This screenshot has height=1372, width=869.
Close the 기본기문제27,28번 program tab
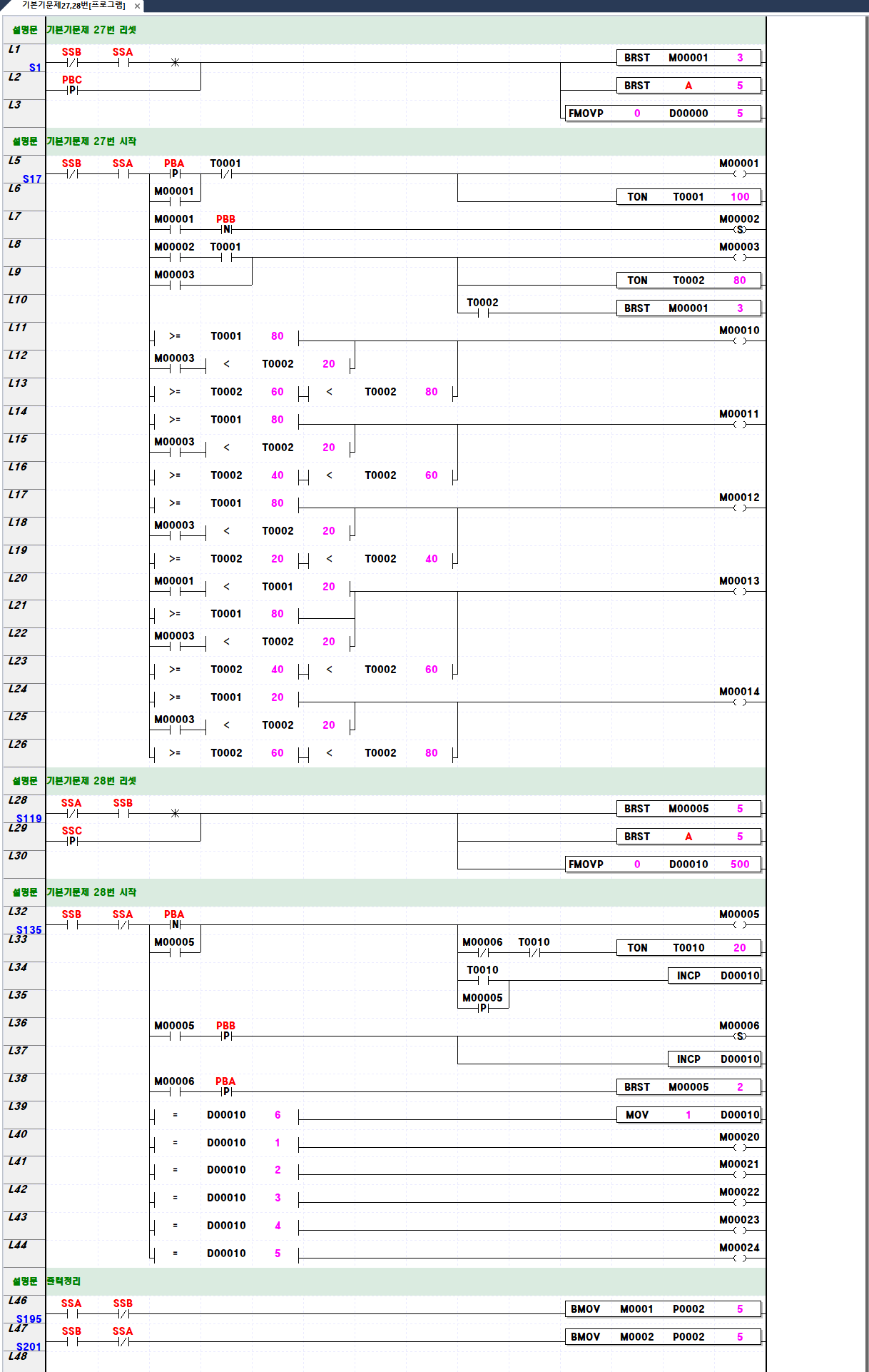pos(137,6)
